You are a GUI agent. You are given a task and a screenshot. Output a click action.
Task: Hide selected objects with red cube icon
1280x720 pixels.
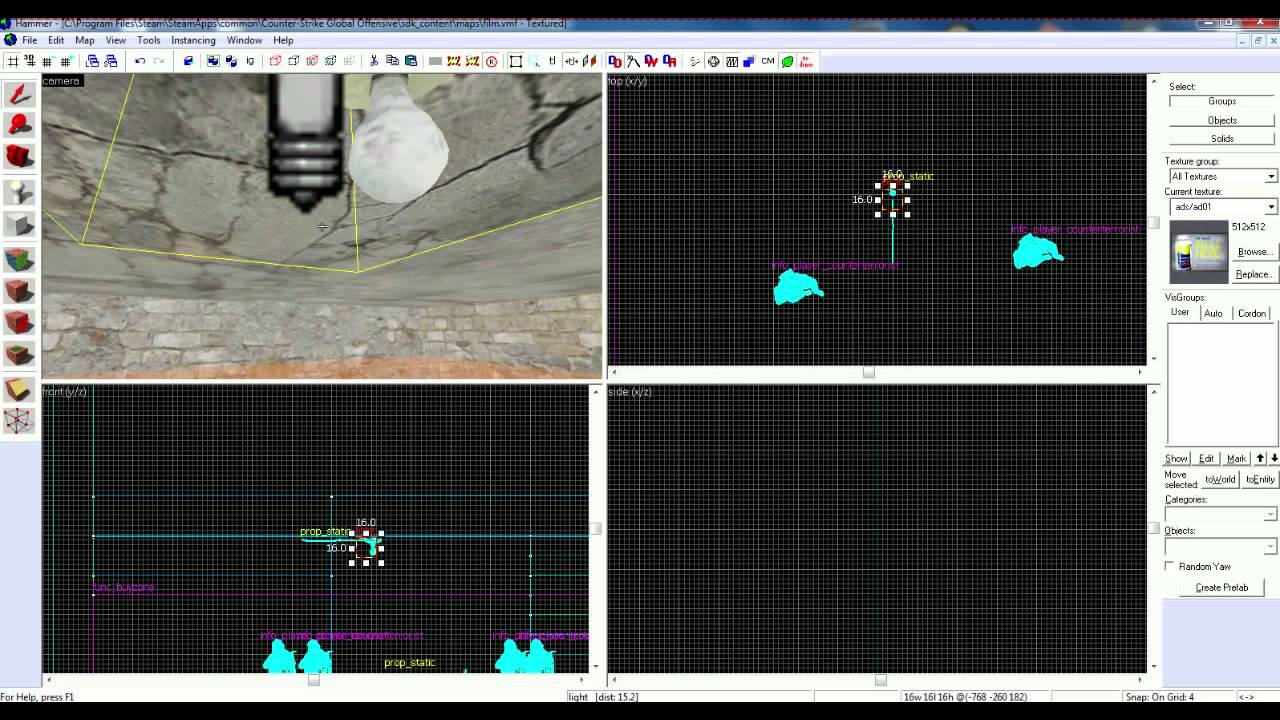(275, 61)
